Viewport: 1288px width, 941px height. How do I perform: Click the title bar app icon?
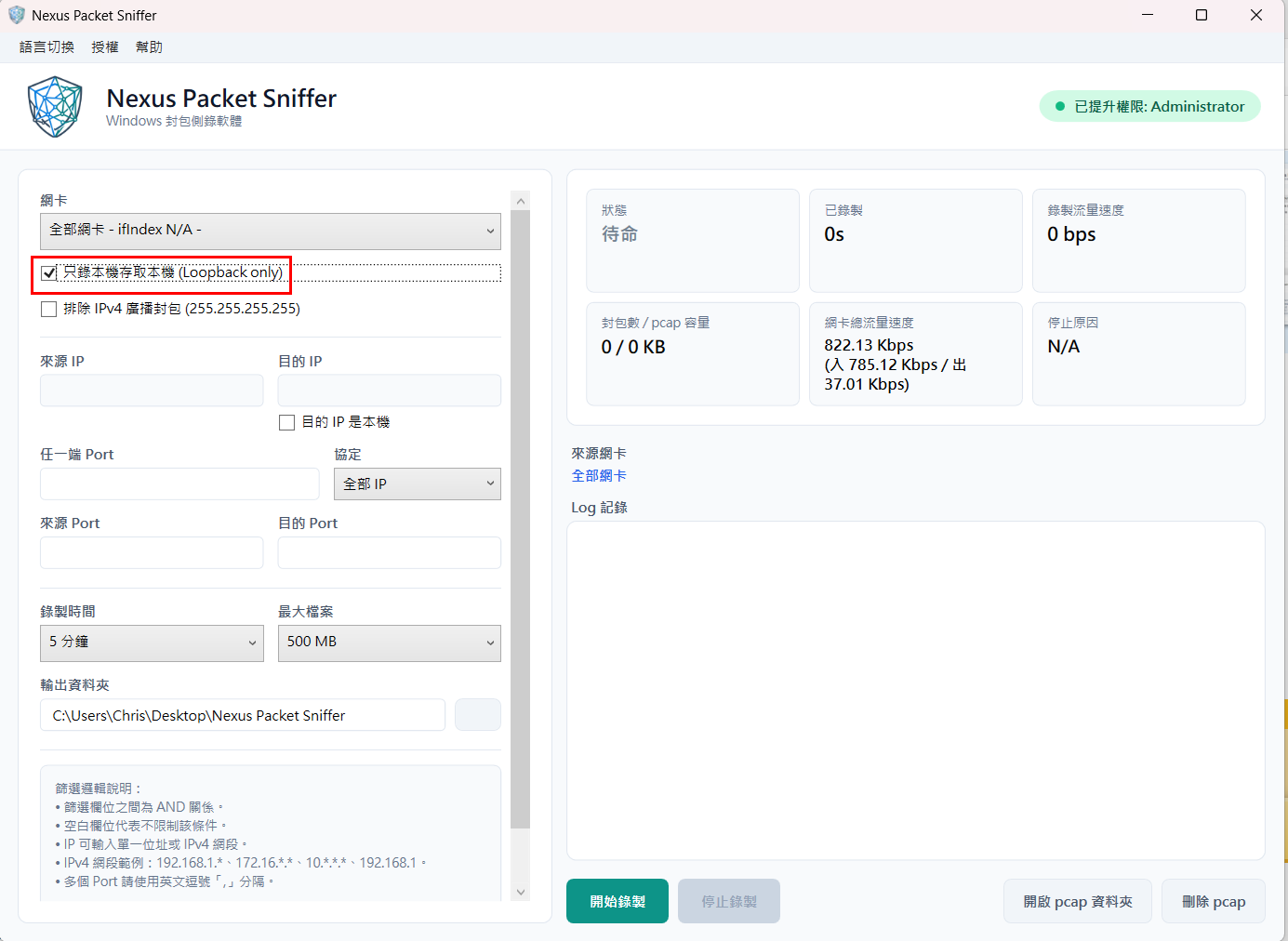[17, 15]
